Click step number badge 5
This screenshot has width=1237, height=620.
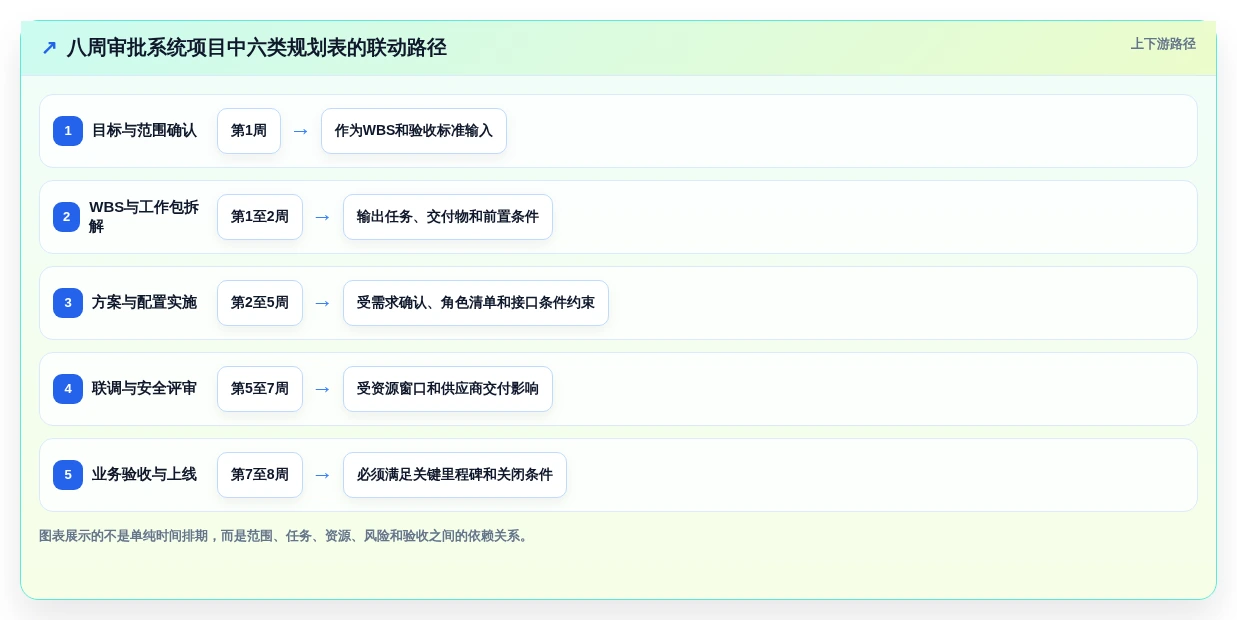click(x=68, y=475)
